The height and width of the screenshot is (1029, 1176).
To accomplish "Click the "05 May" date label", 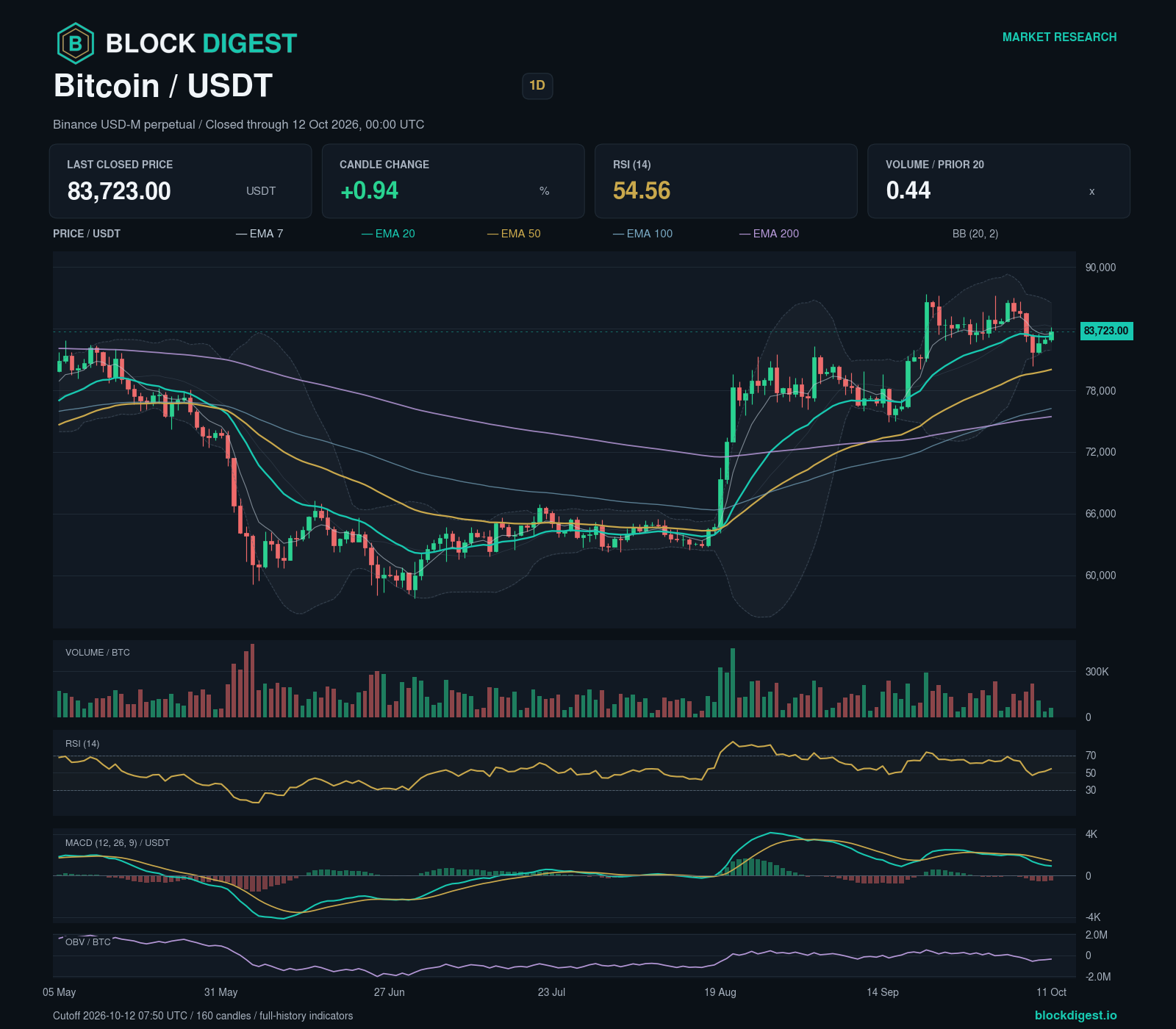I will pyautogui.click(x=60, y=992).
